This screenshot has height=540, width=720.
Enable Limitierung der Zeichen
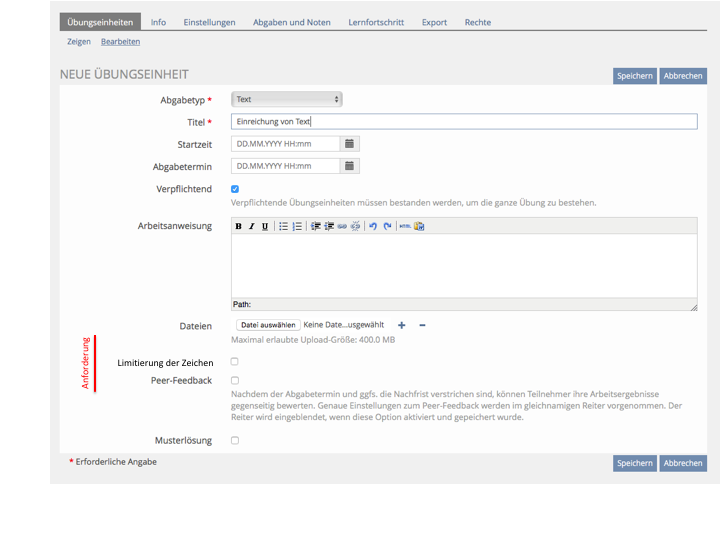(235, 362)
